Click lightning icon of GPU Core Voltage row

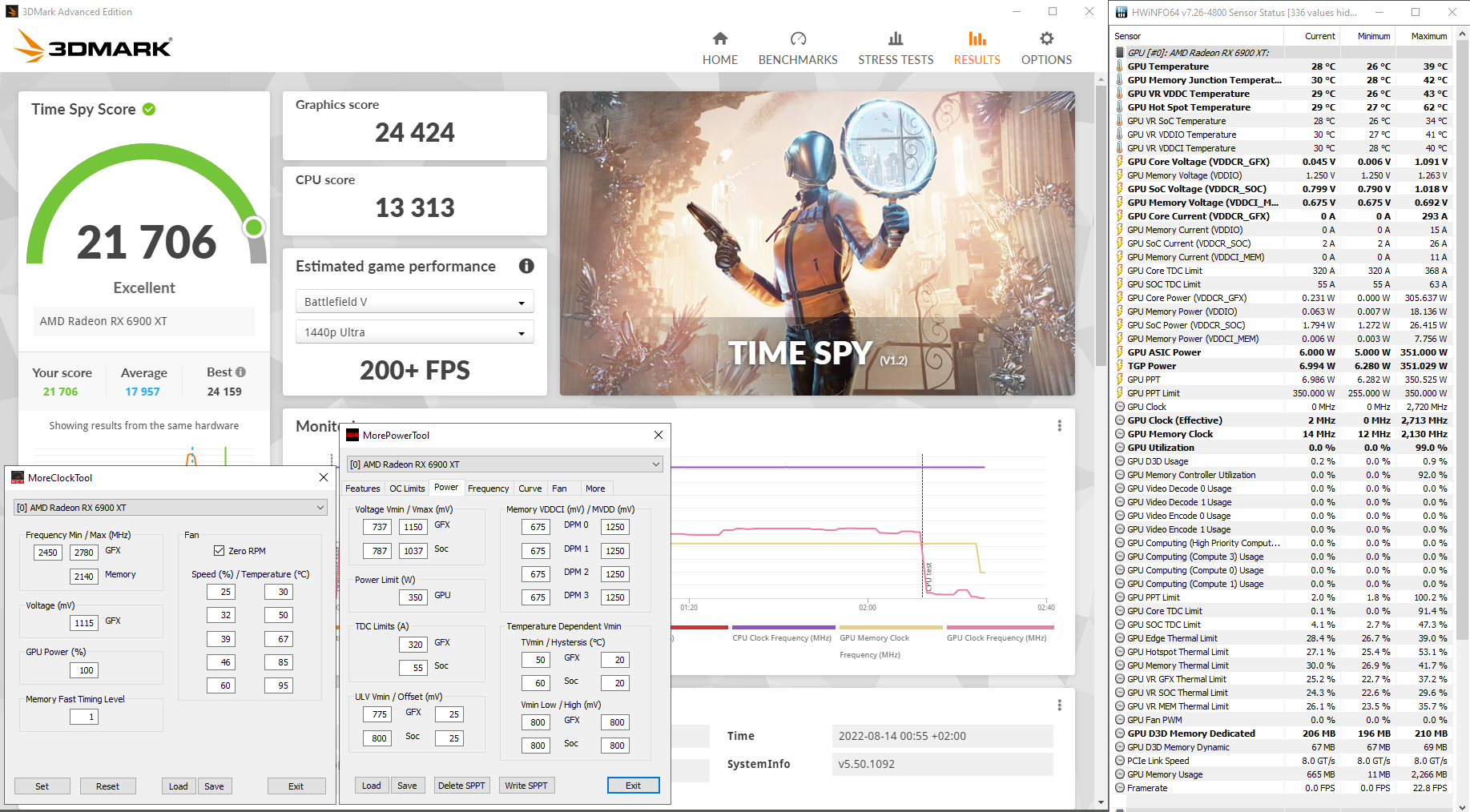point(1120,162)
